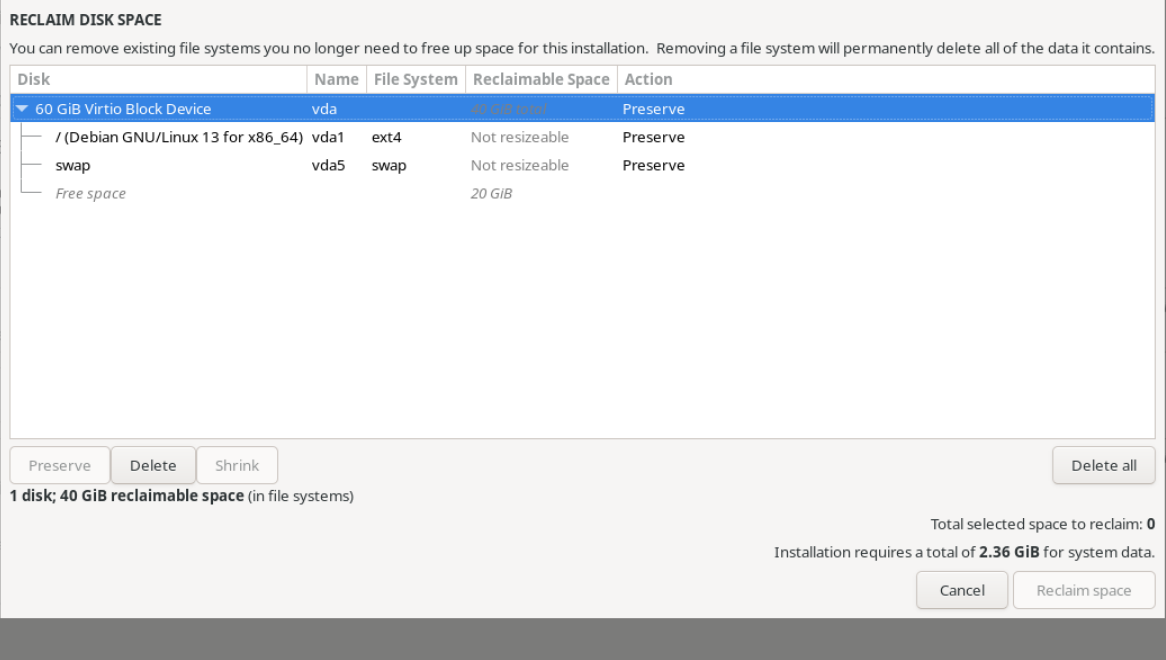Click the vda name cell
This screenshot has height=660, width=1166.
tap(324, 109)
